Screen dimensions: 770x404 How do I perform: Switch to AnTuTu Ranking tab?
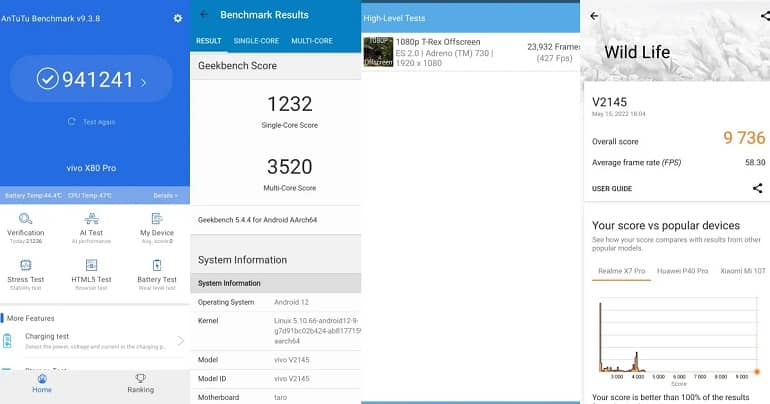140,383
